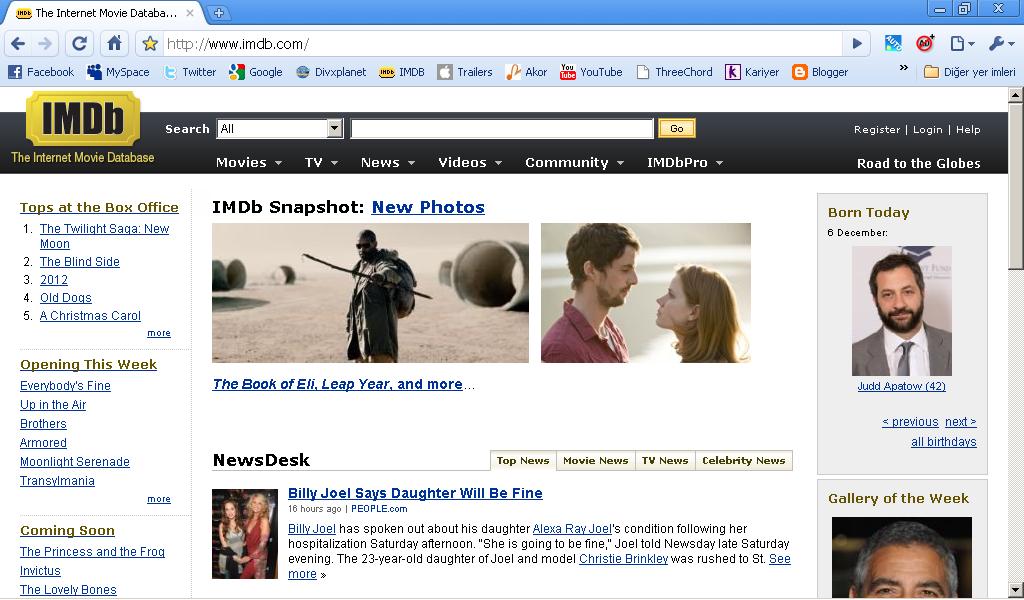Open the Akor bookmark
The height and width of the screenshot is (600, 1024).
coord(526,72)
